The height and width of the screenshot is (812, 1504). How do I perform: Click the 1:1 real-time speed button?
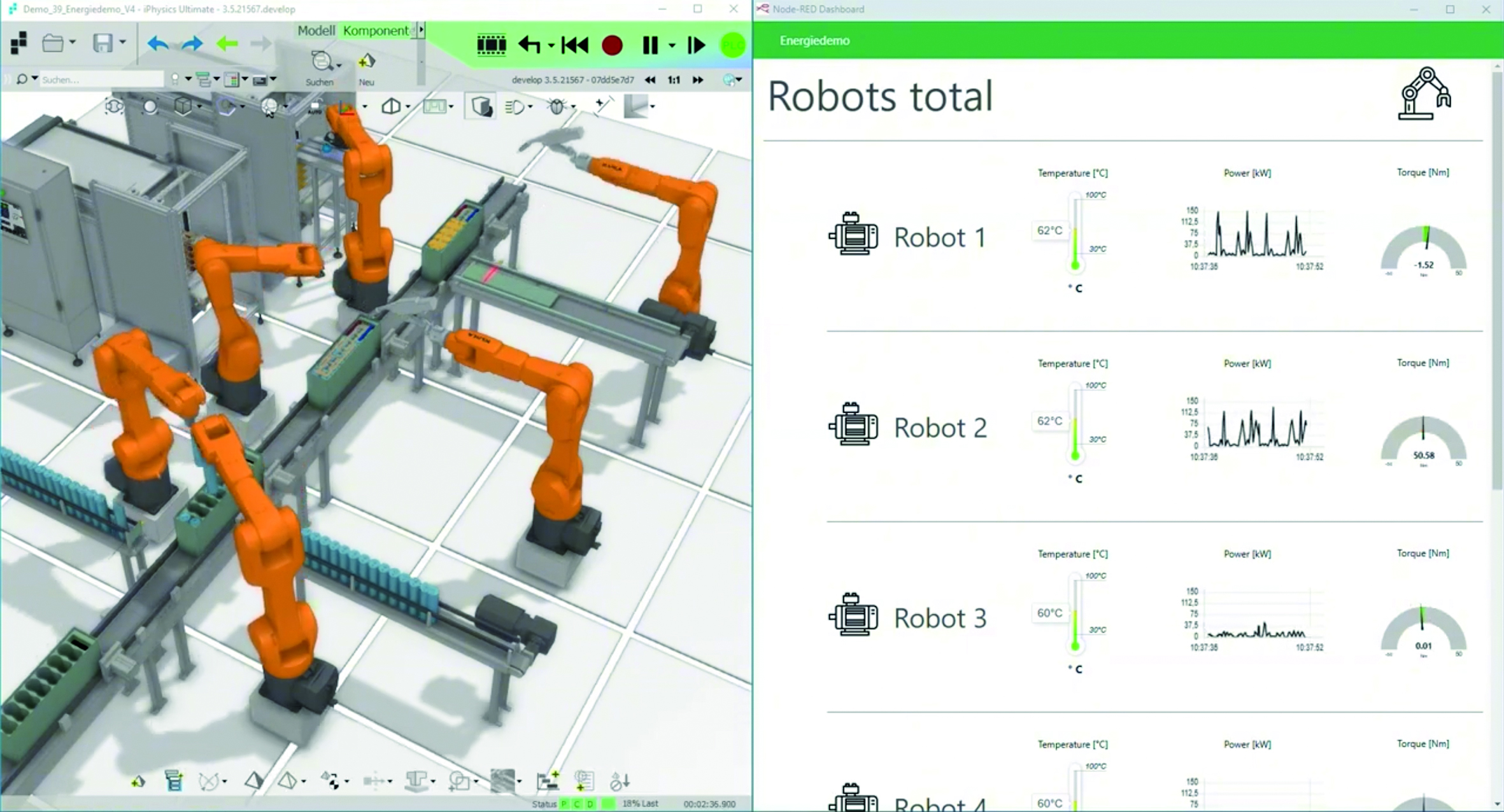674,80
